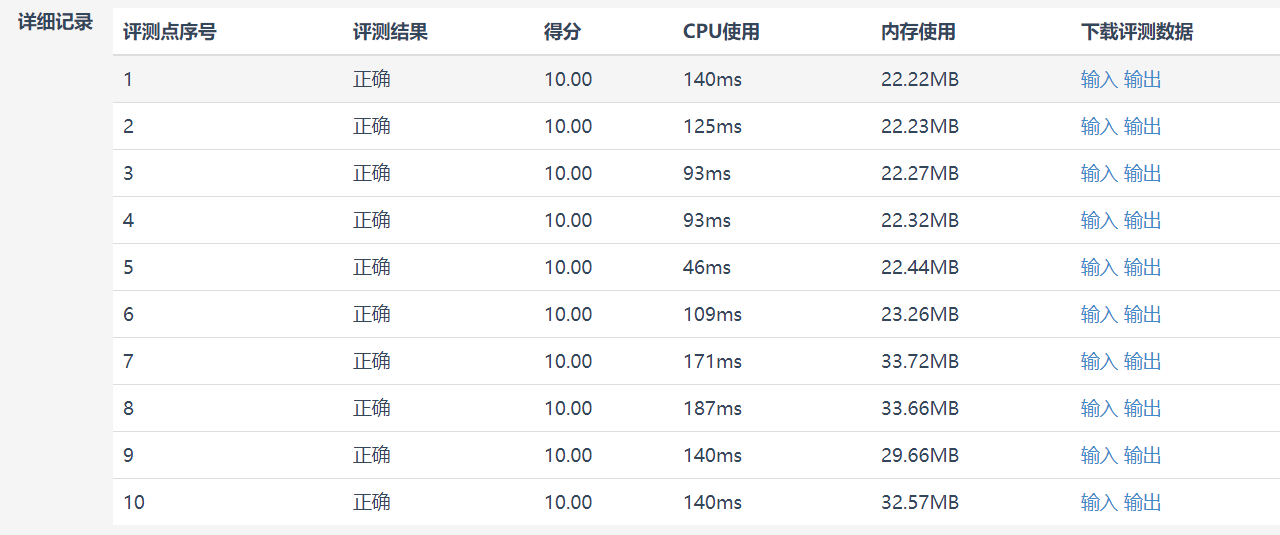Get the 输入 data for row 5
The width and height of the screenshot is (1280, 535).
1099,268
